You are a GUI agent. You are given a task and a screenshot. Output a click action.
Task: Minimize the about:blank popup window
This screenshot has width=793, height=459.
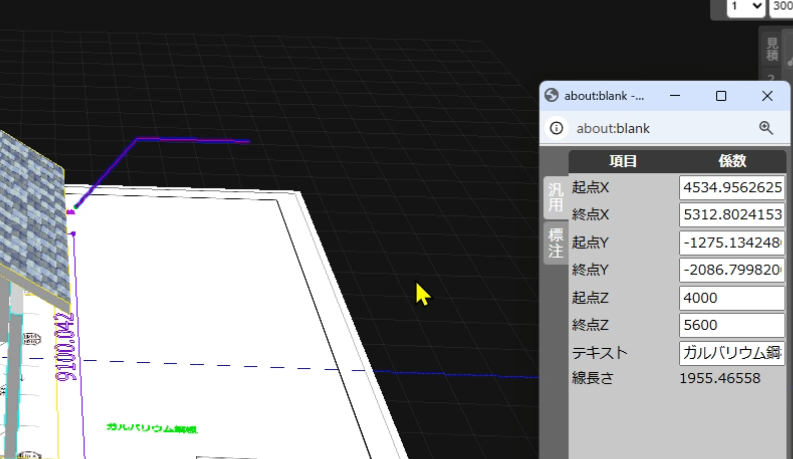[x=675, y=96]
